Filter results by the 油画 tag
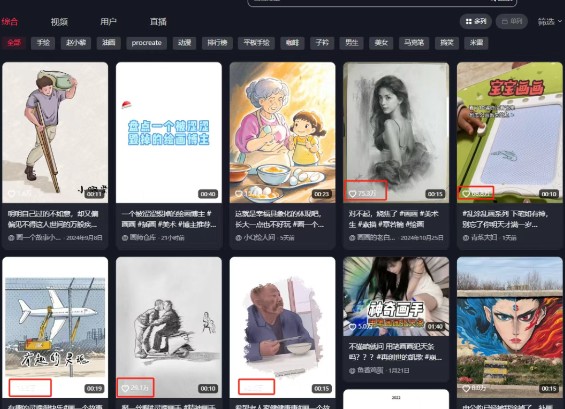The image size is (565, 409). 108,43
